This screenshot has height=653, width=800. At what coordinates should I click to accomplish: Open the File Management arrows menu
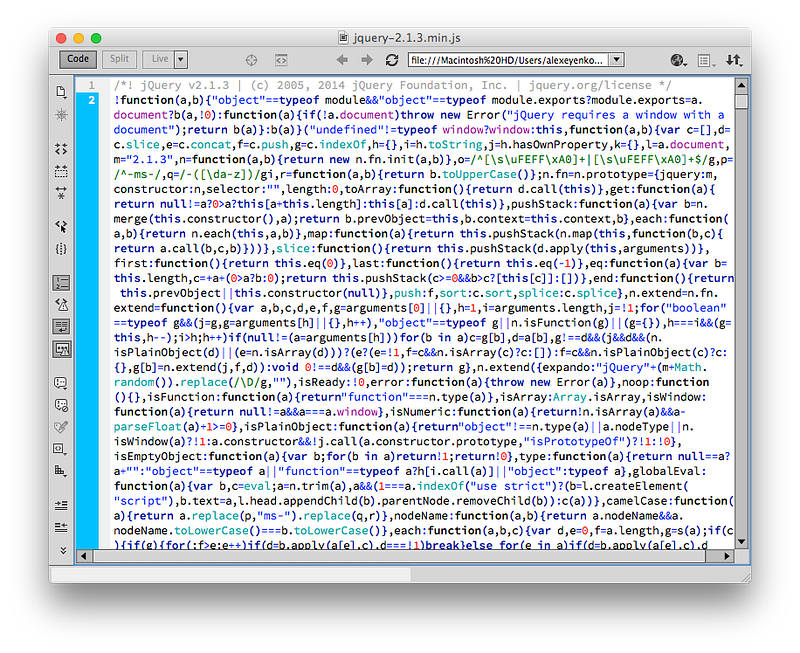coord(734,60)
